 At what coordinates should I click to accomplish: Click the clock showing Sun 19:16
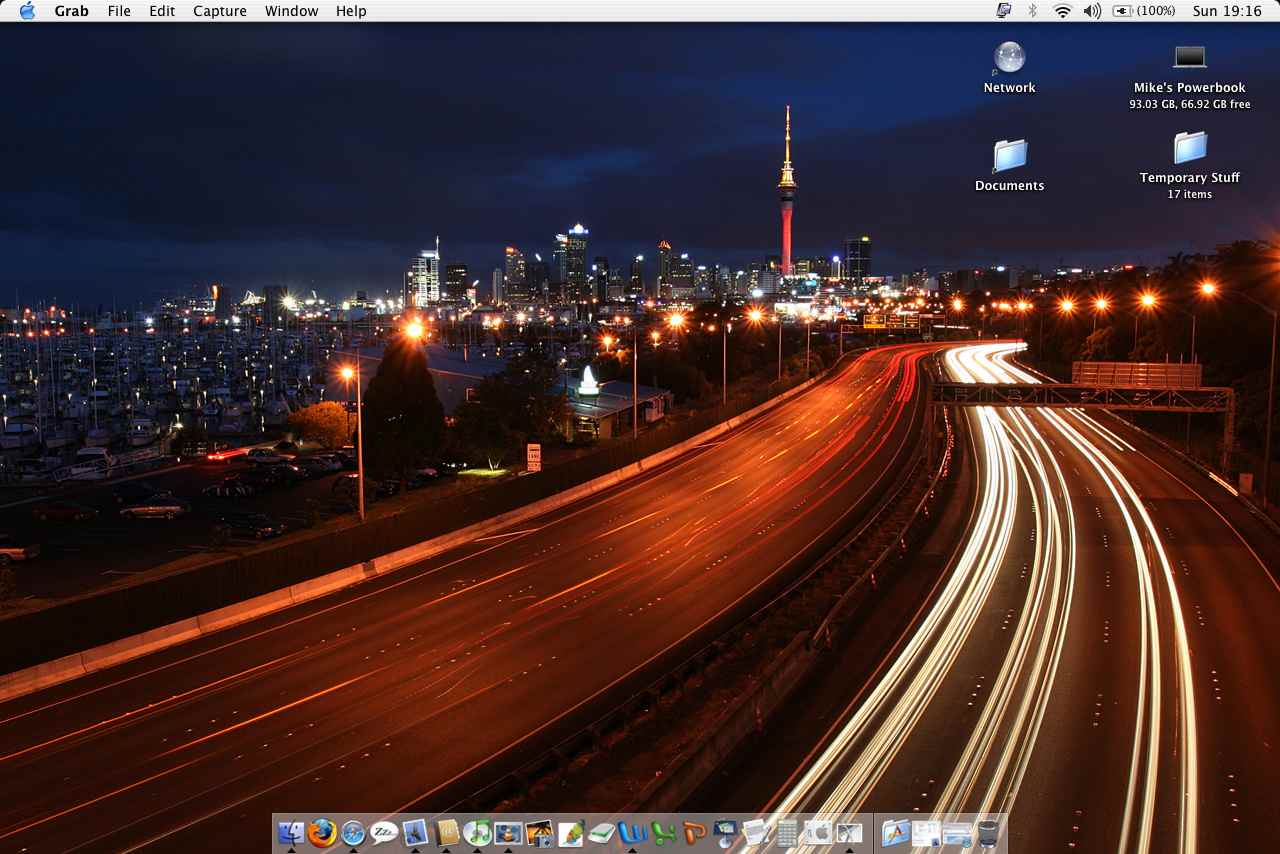point(1226,11)
